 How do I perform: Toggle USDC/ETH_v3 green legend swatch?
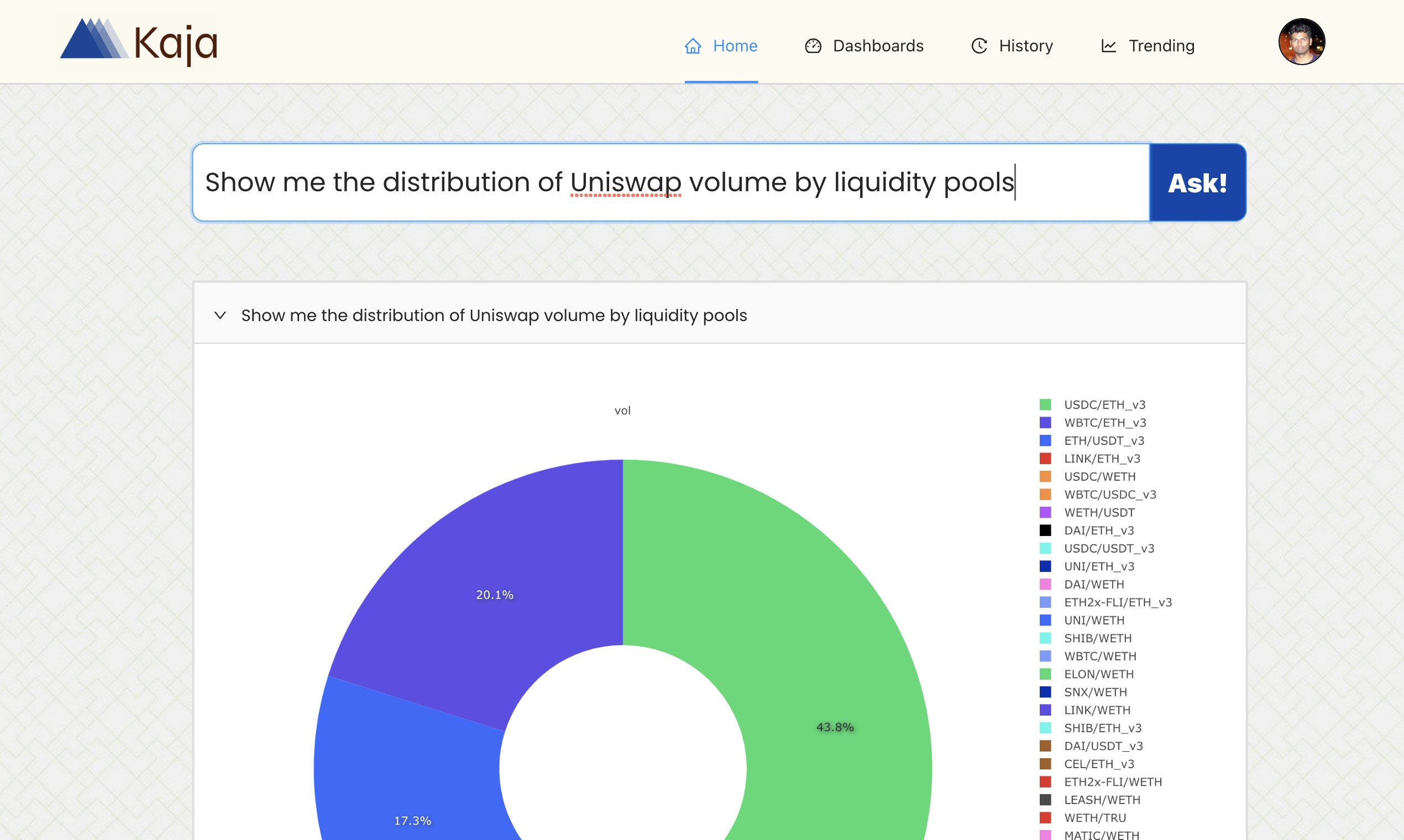tap(1045, 405)
